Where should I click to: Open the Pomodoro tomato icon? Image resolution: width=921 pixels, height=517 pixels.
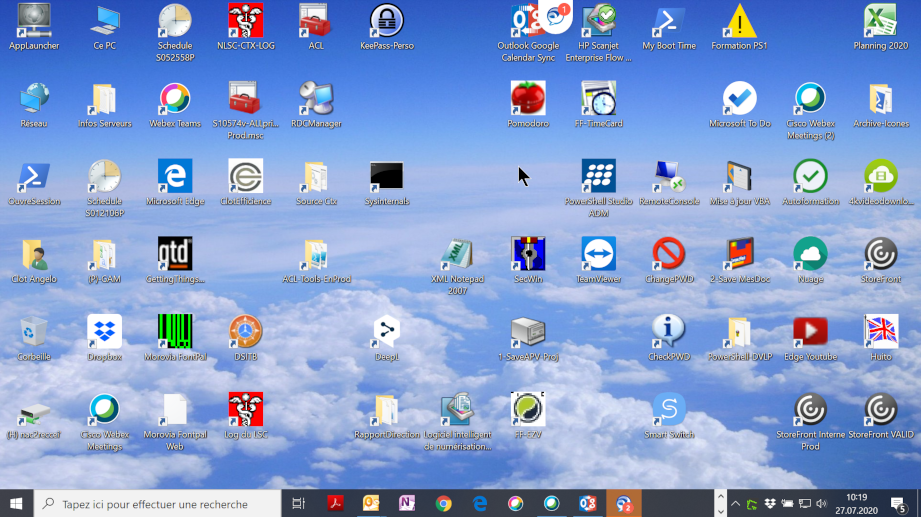(x=527, y=105)
